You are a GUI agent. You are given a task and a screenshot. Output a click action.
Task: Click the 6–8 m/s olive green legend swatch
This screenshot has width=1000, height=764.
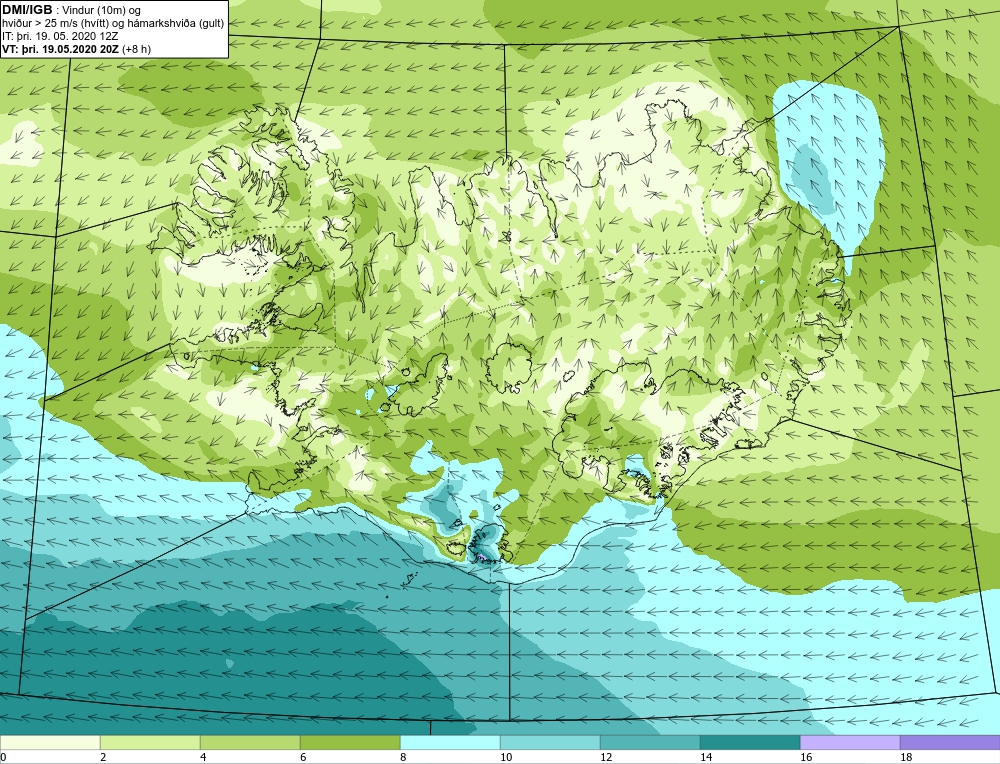pyautogui.click(x=350, y=742)
